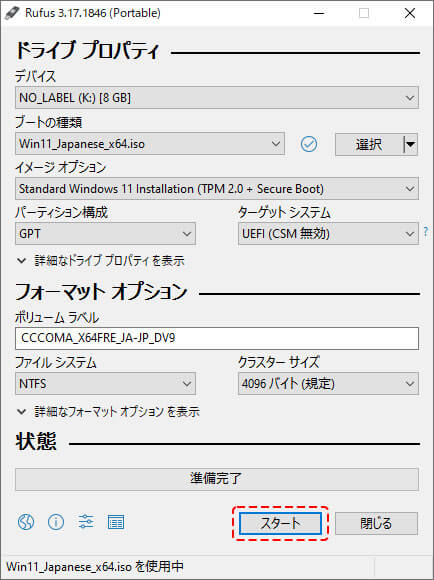The width and height of the screenshot is (434, 580).
Task: Minimize the Rufus window
Action: [x=319, y=13]
